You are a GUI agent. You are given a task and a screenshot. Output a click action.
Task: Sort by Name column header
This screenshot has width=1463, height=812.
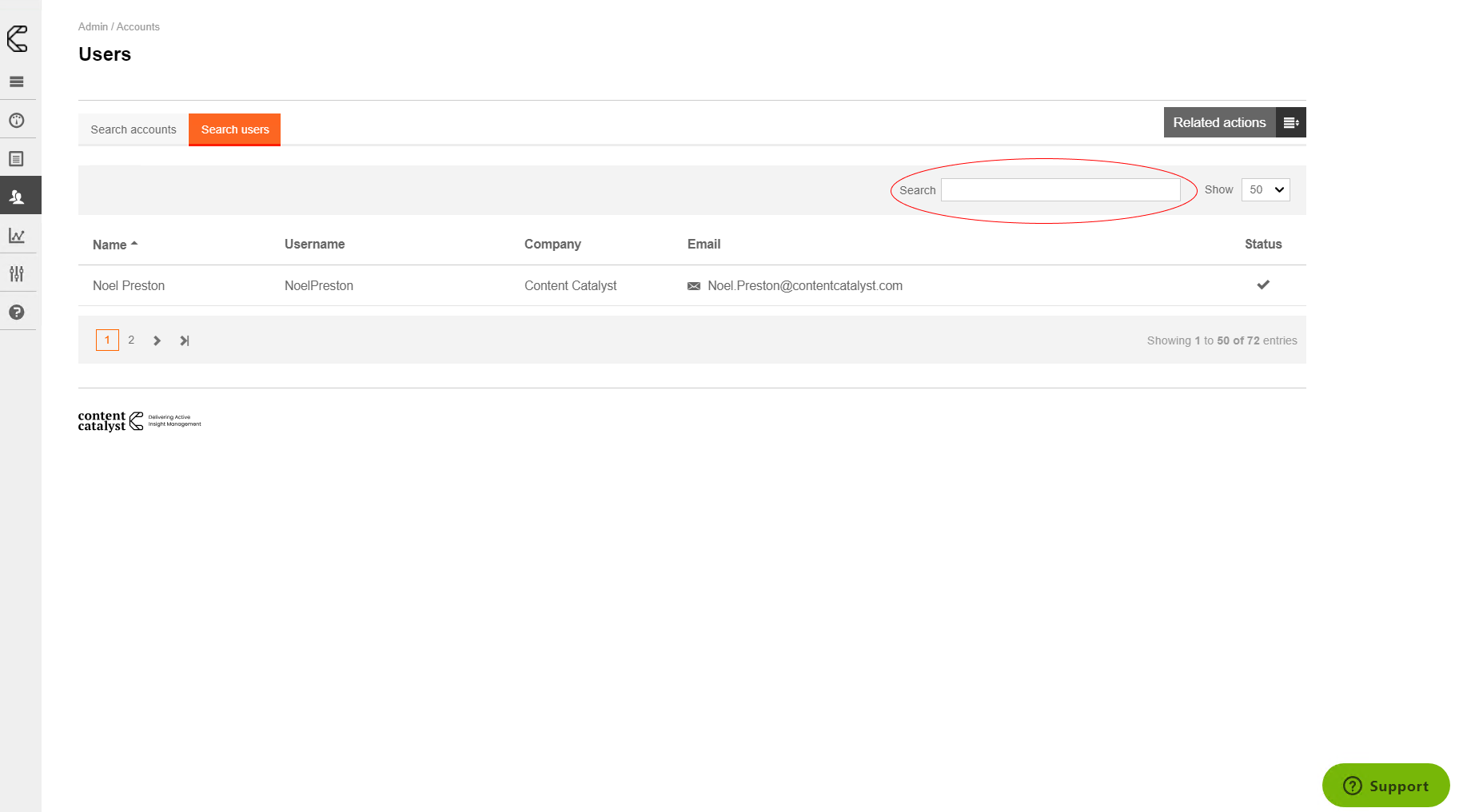110,245
